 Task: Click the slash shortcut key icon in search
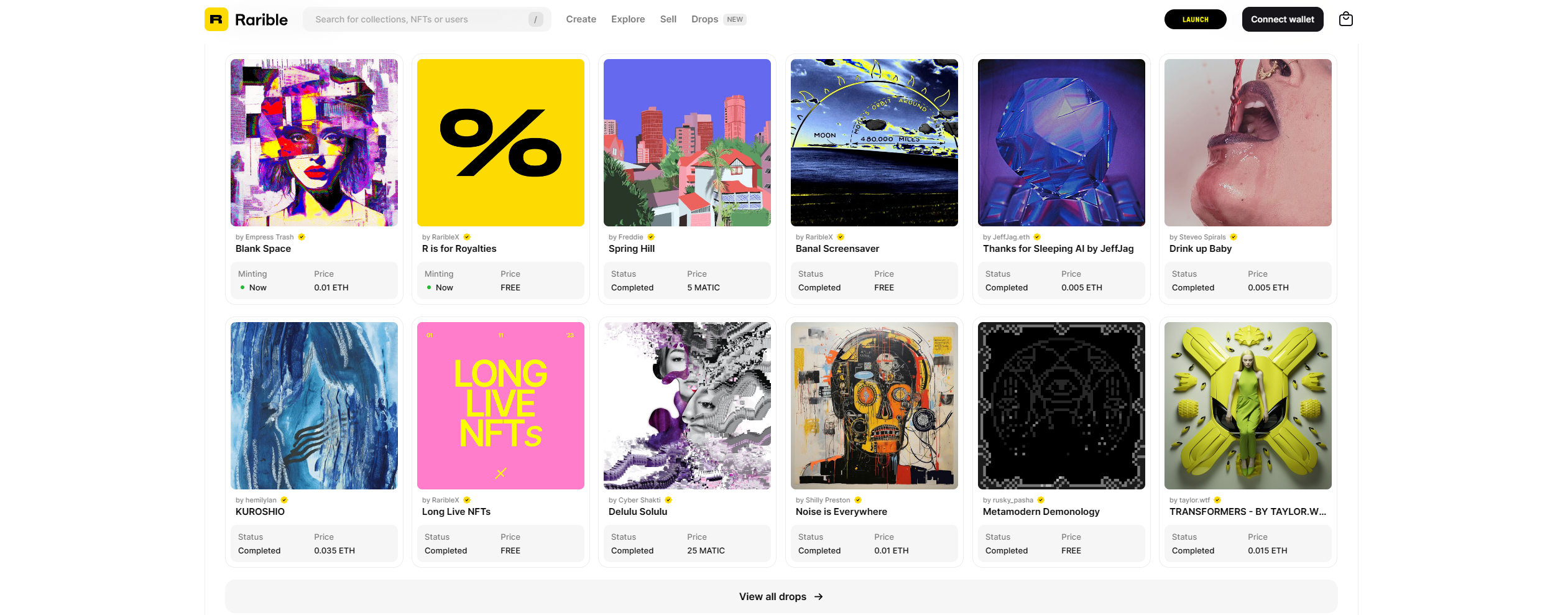tap(535, 19)
